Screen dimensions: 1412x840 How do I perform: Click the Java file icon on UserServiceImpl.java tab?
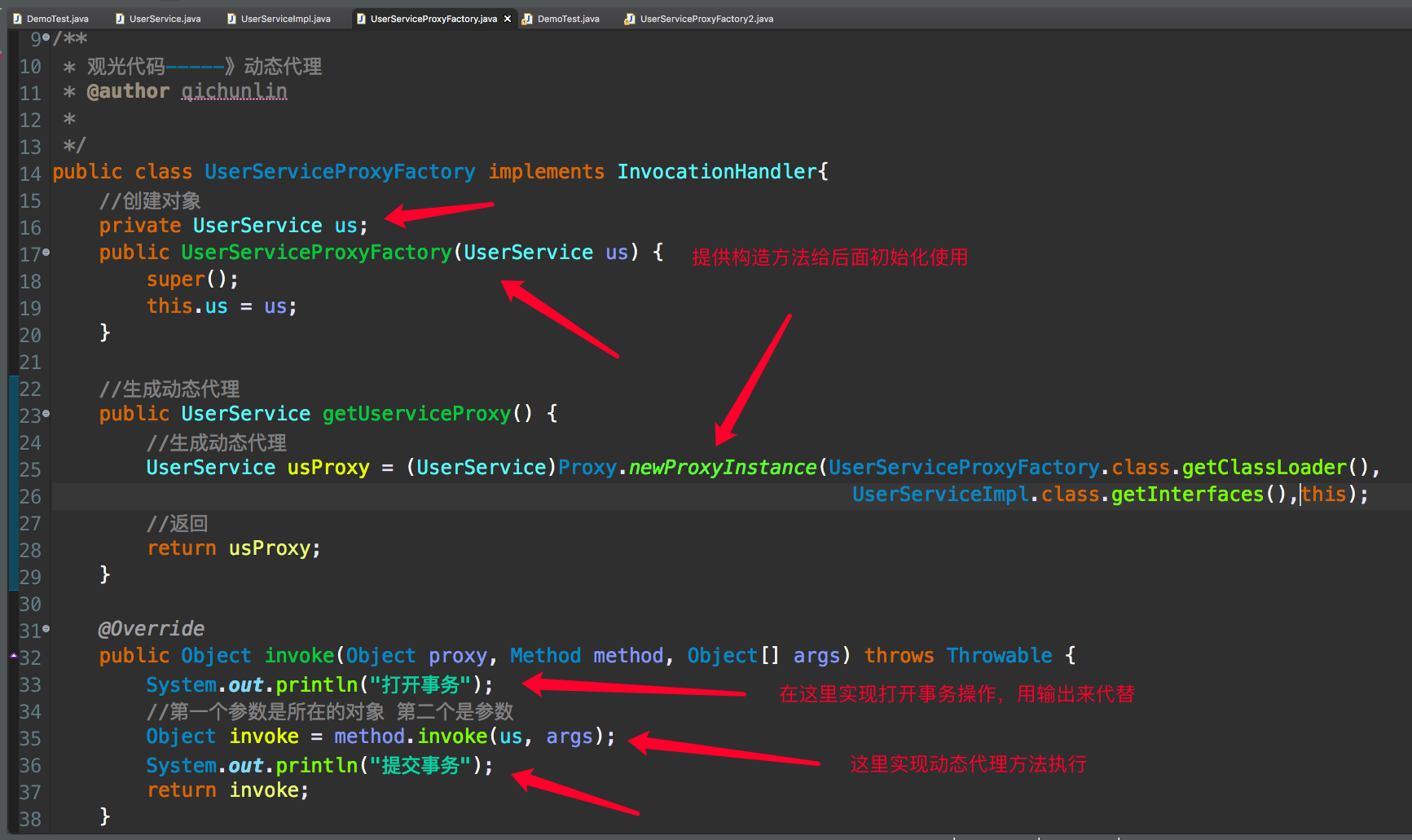(231, 19)
